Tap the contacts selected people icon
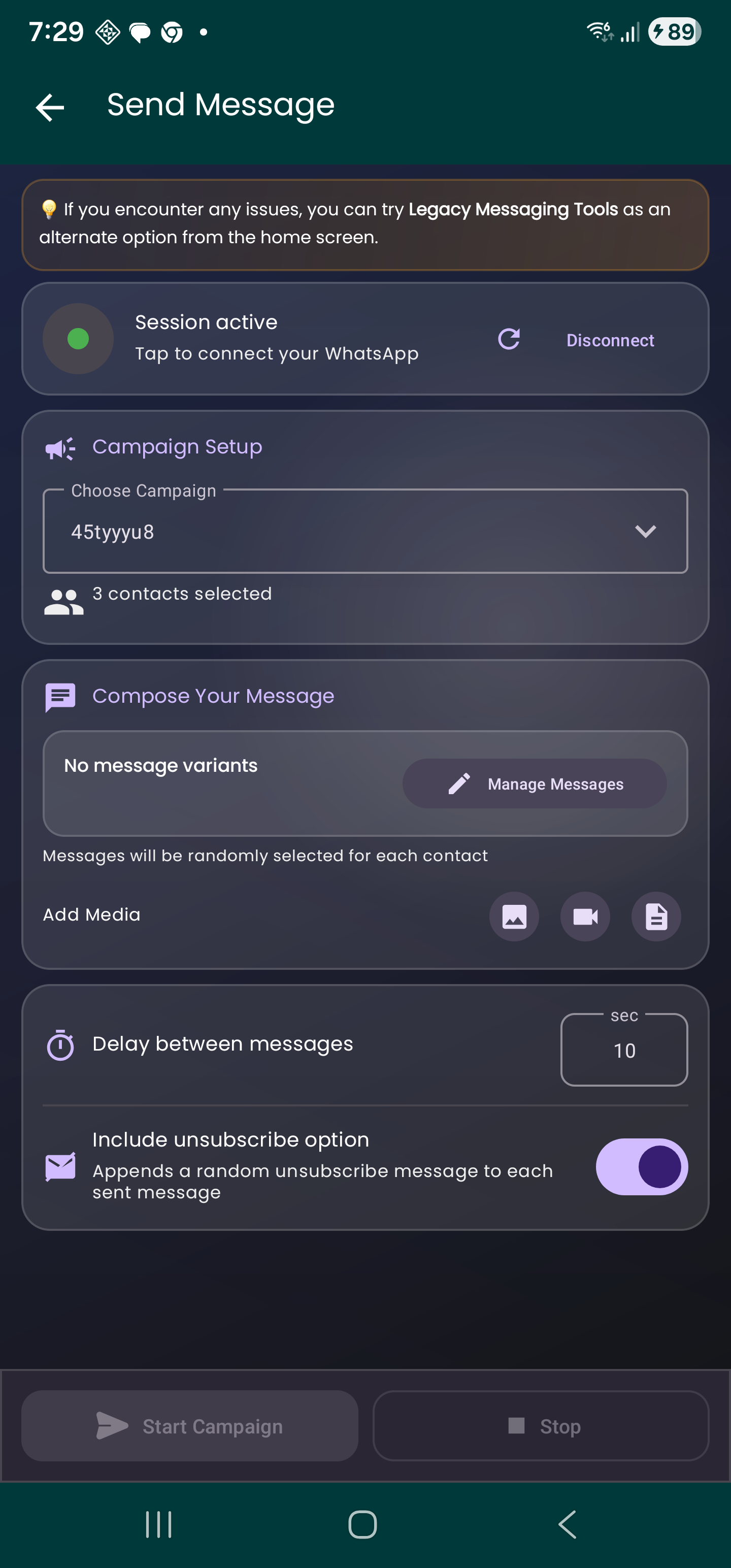Image resolution: width=731 pixels, height=1568 pixels. tap(63, 602)
